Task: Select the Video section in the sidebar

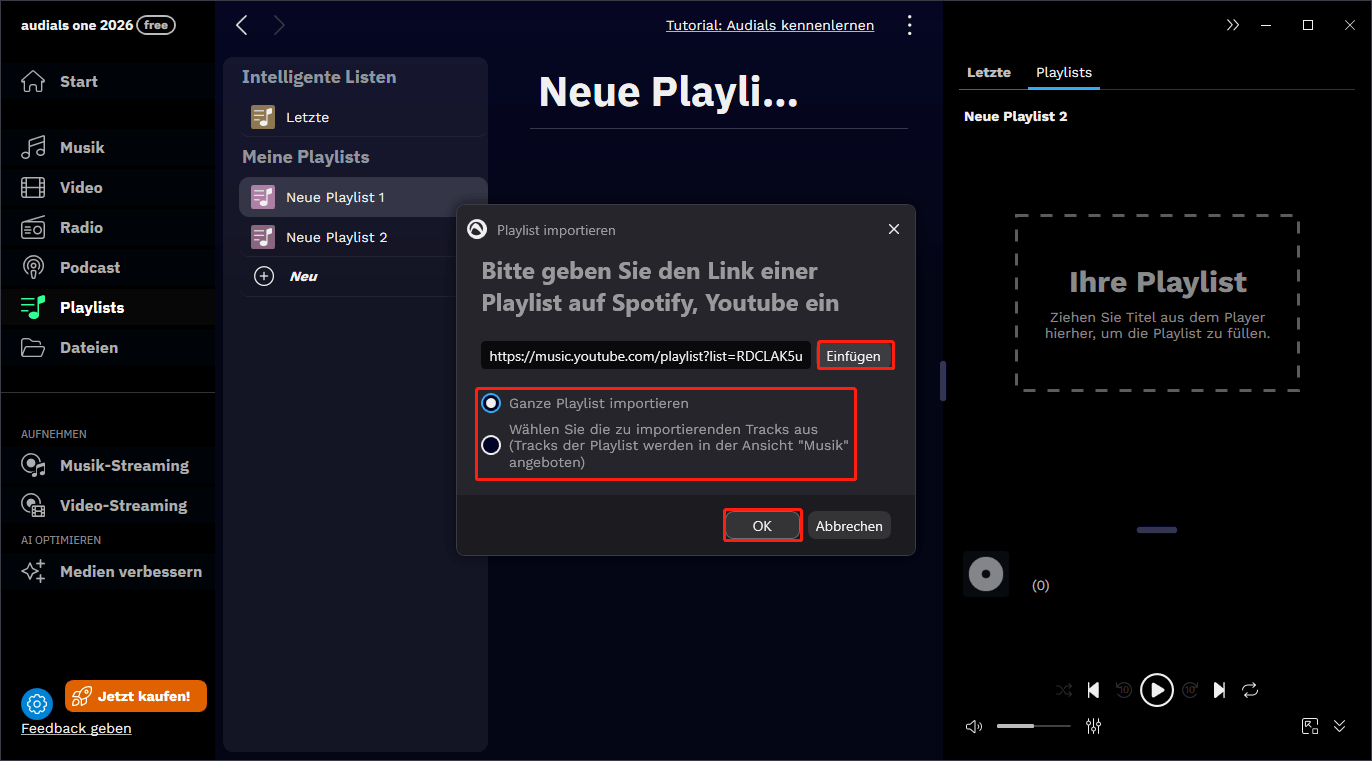Action: (80, 187)
